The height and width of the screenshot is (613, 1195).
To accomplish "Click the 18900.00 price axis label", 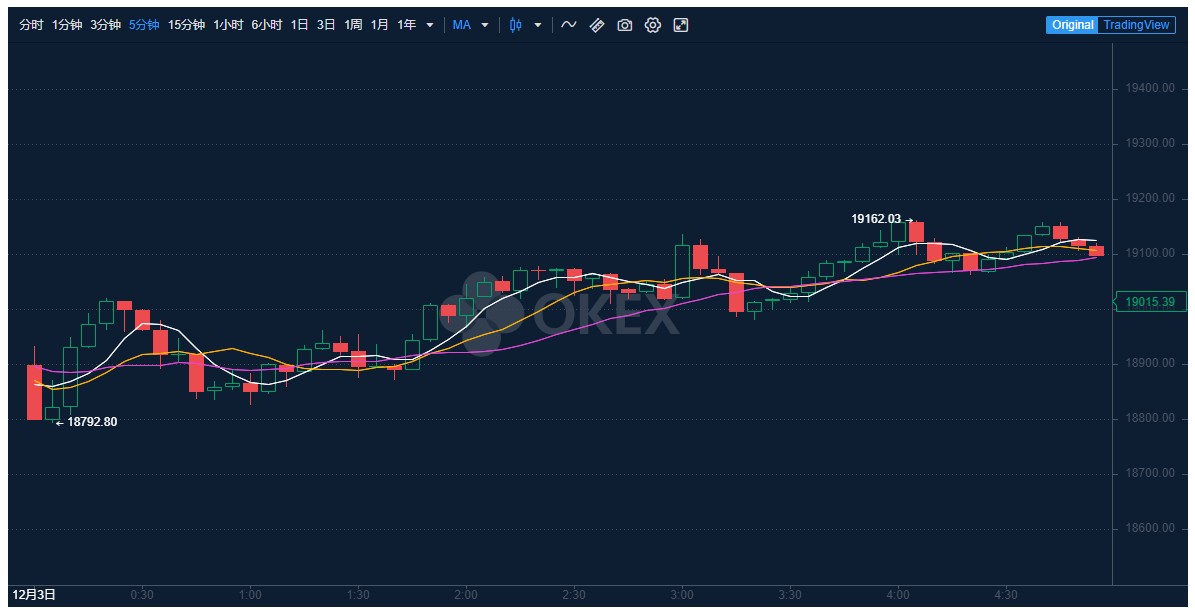I will pyautogui.click(x=1150, y=364).
